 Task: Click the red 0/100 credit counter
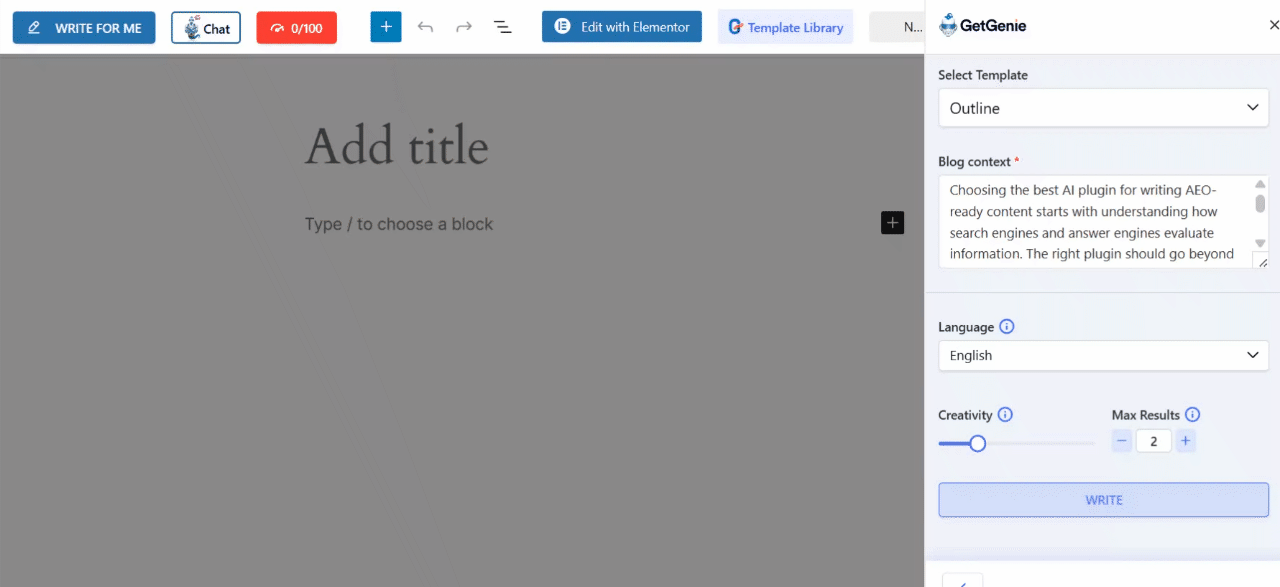tap(296, 26)
